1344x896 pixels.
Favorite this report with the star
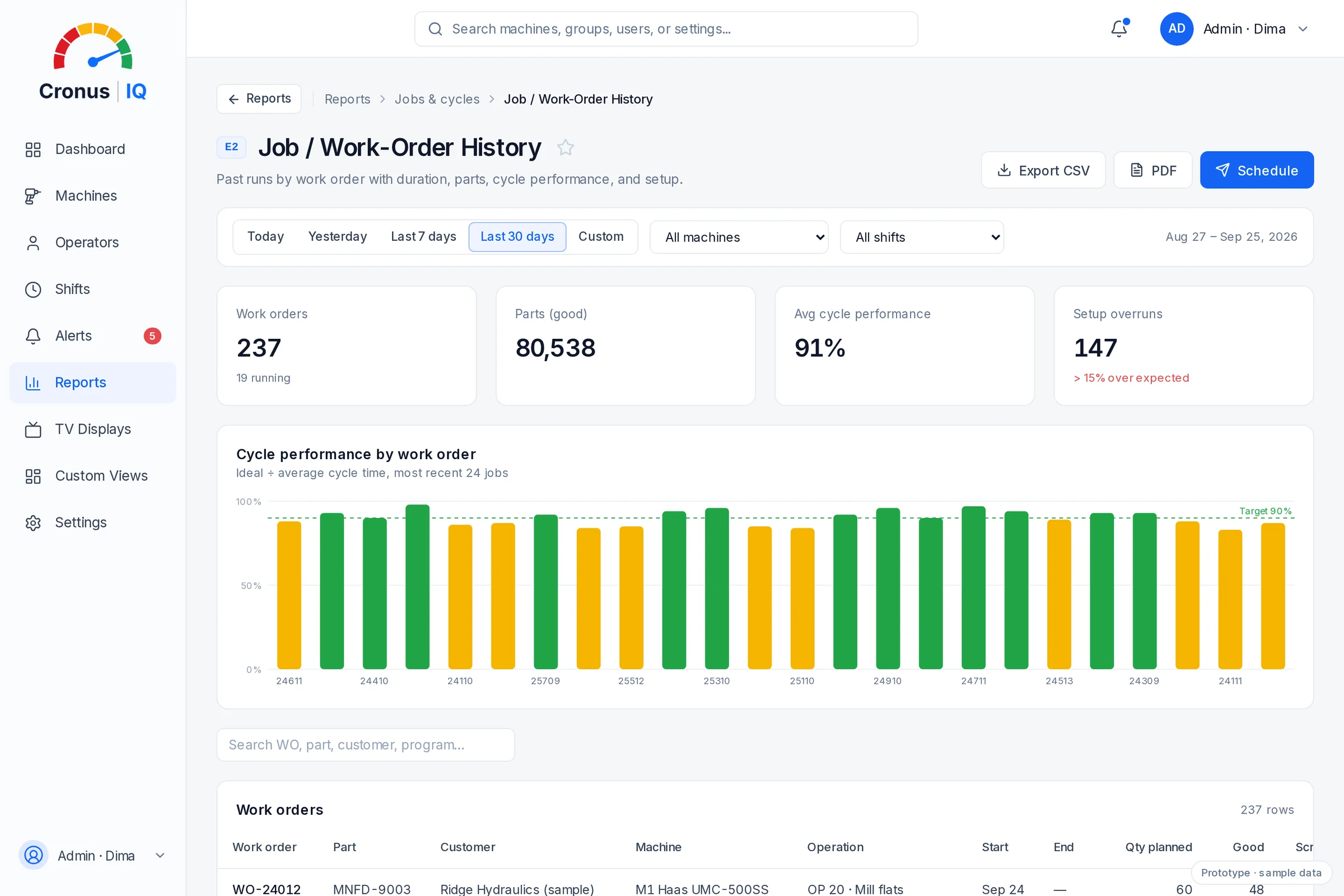tap(566, 147)
